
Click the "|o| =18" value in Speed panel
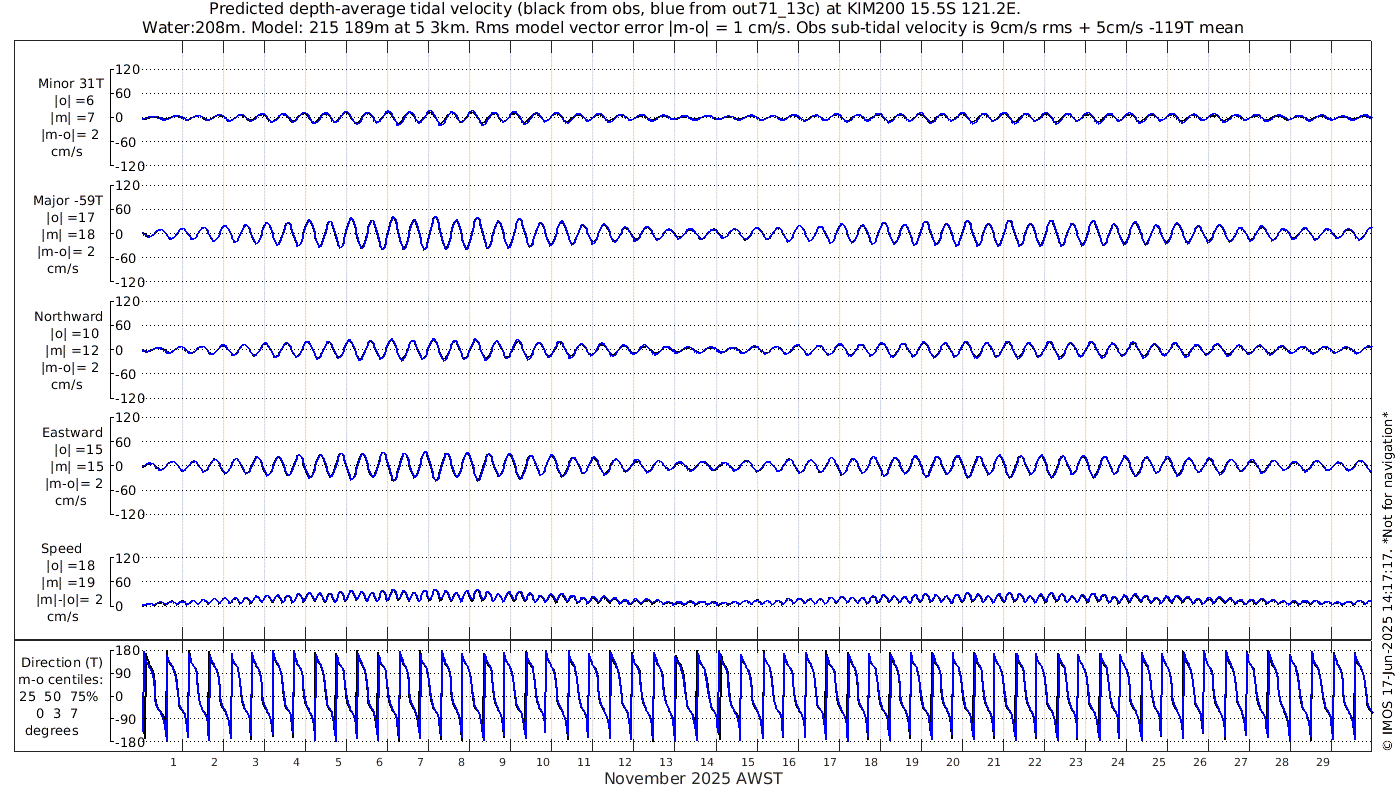[x=69, y=565]
